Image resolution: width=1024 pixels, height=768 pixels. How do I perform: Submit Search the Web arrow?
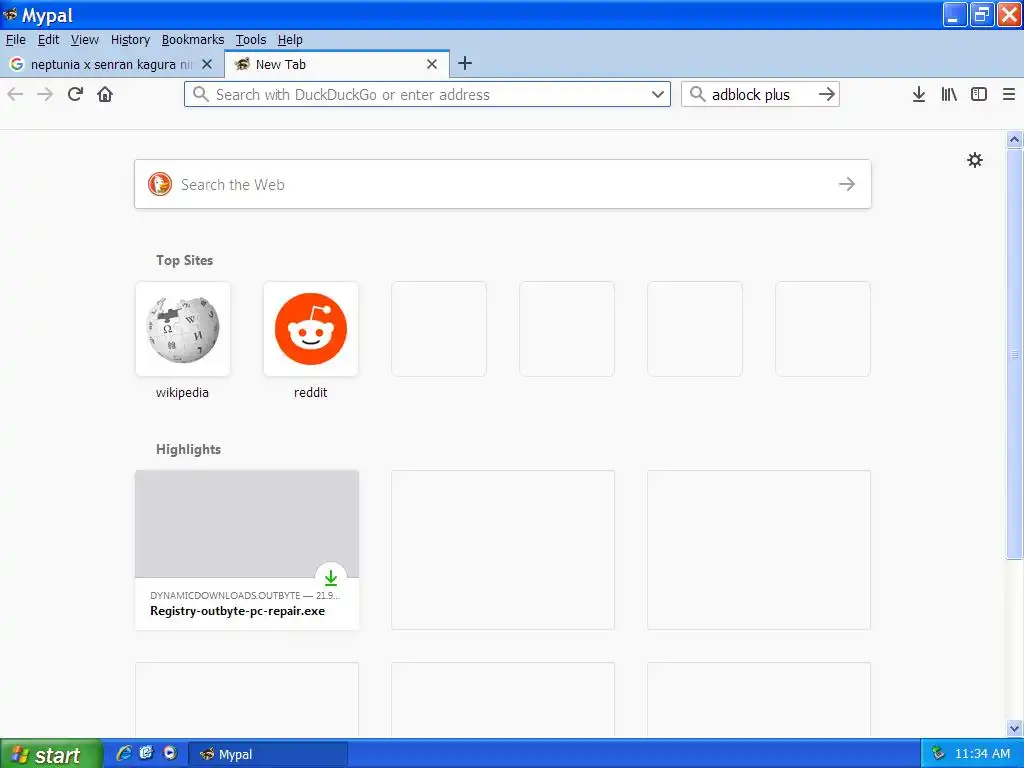pos(847,184)
